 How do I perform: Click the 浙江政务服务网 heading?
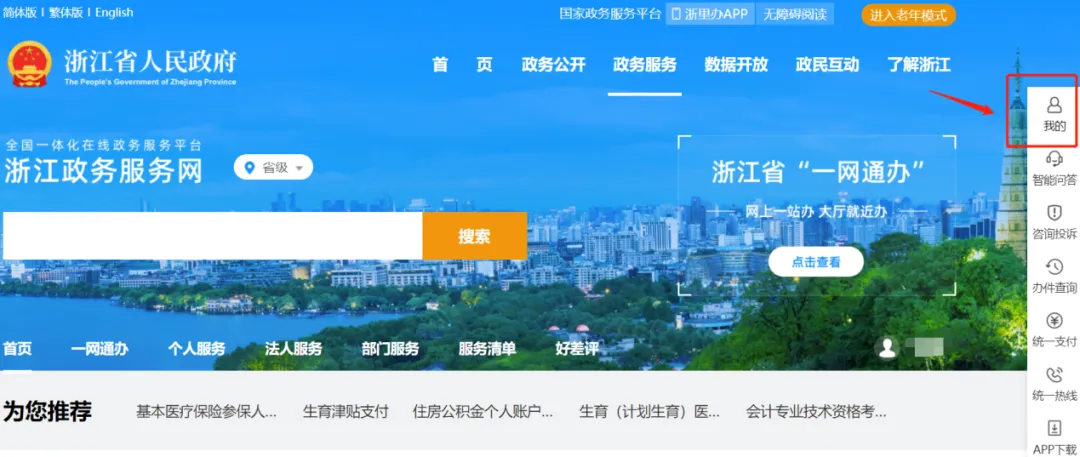(103, 171)
